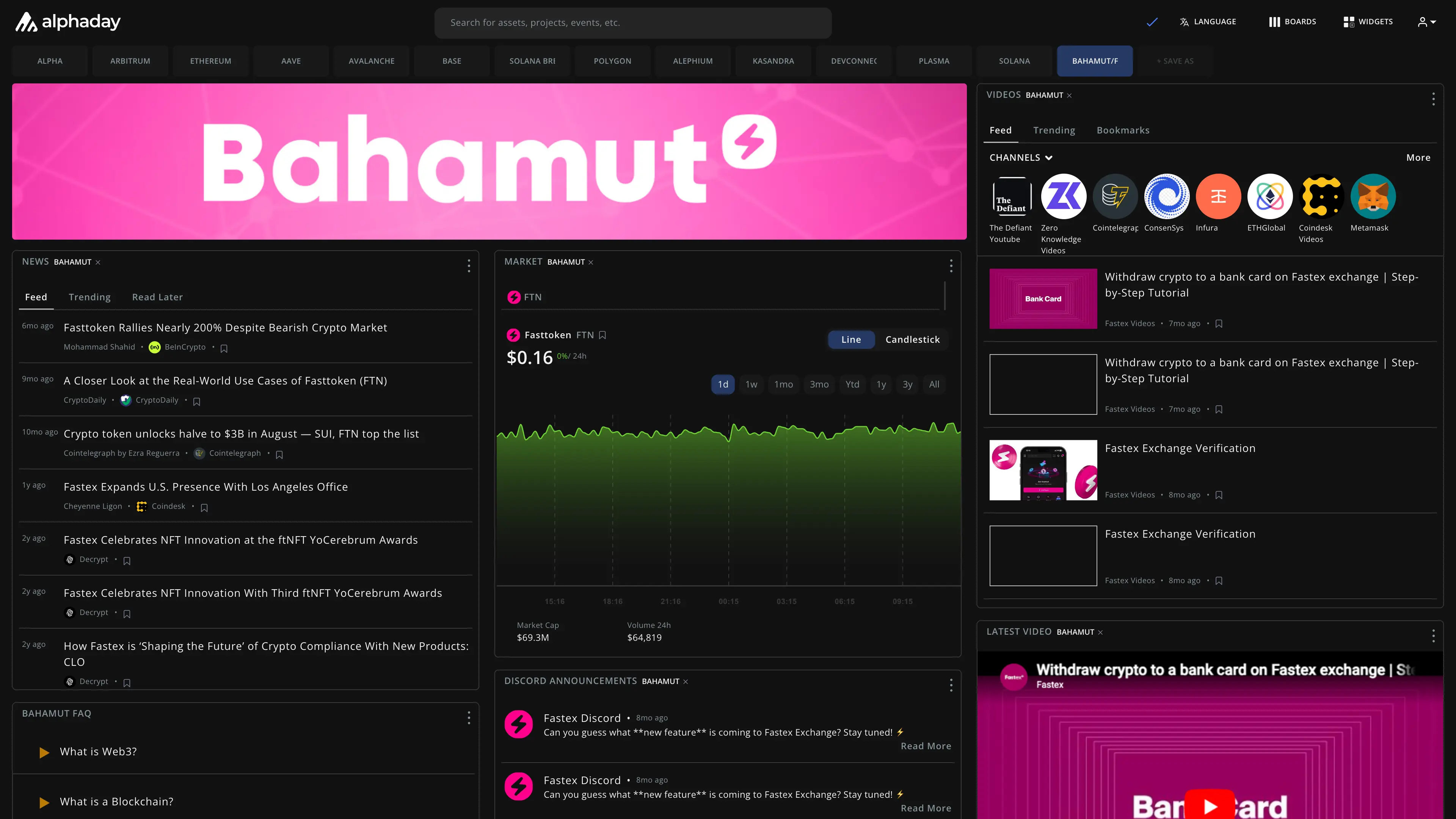Open the Boards menu
Screen dimensions: 1456x819
[1293, 22]
